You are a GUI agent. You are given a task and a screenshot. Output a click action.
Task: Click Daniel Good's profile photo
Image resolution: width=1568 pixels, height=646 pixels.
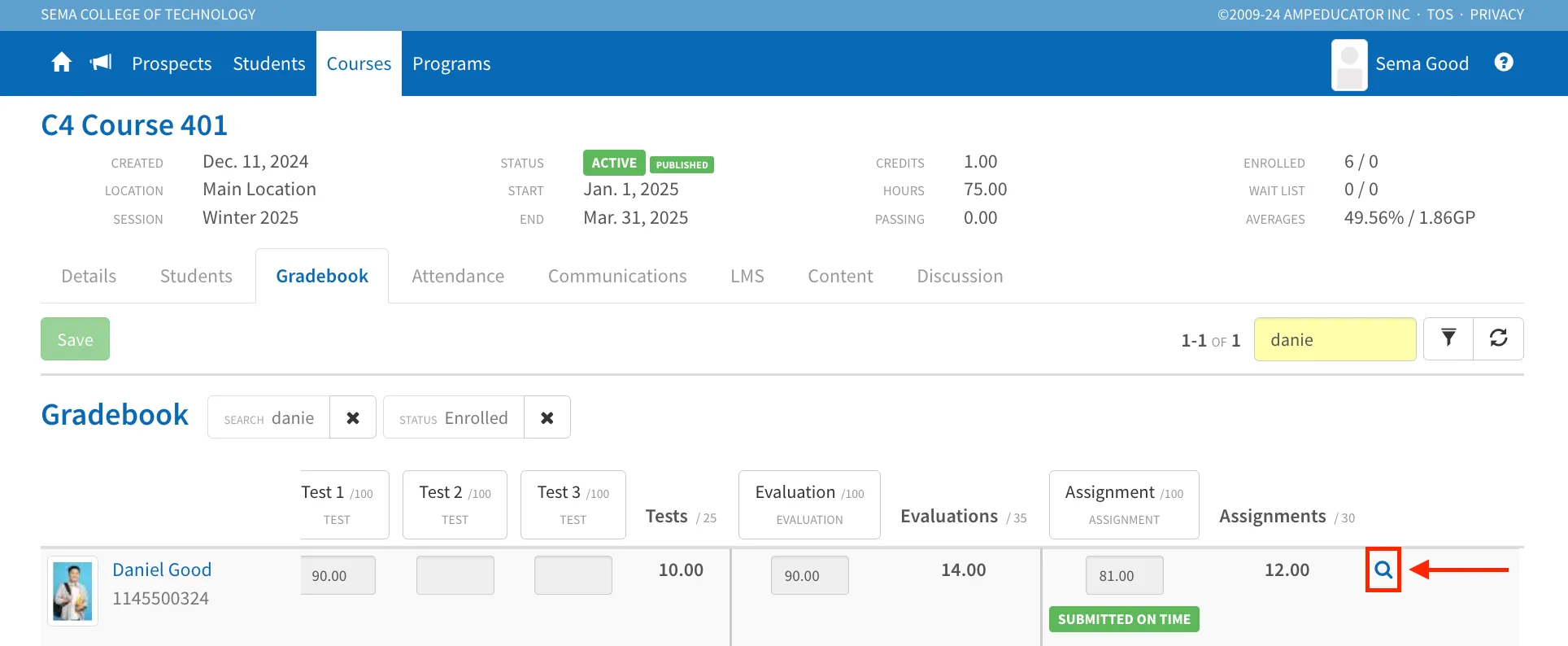point(72,591)
